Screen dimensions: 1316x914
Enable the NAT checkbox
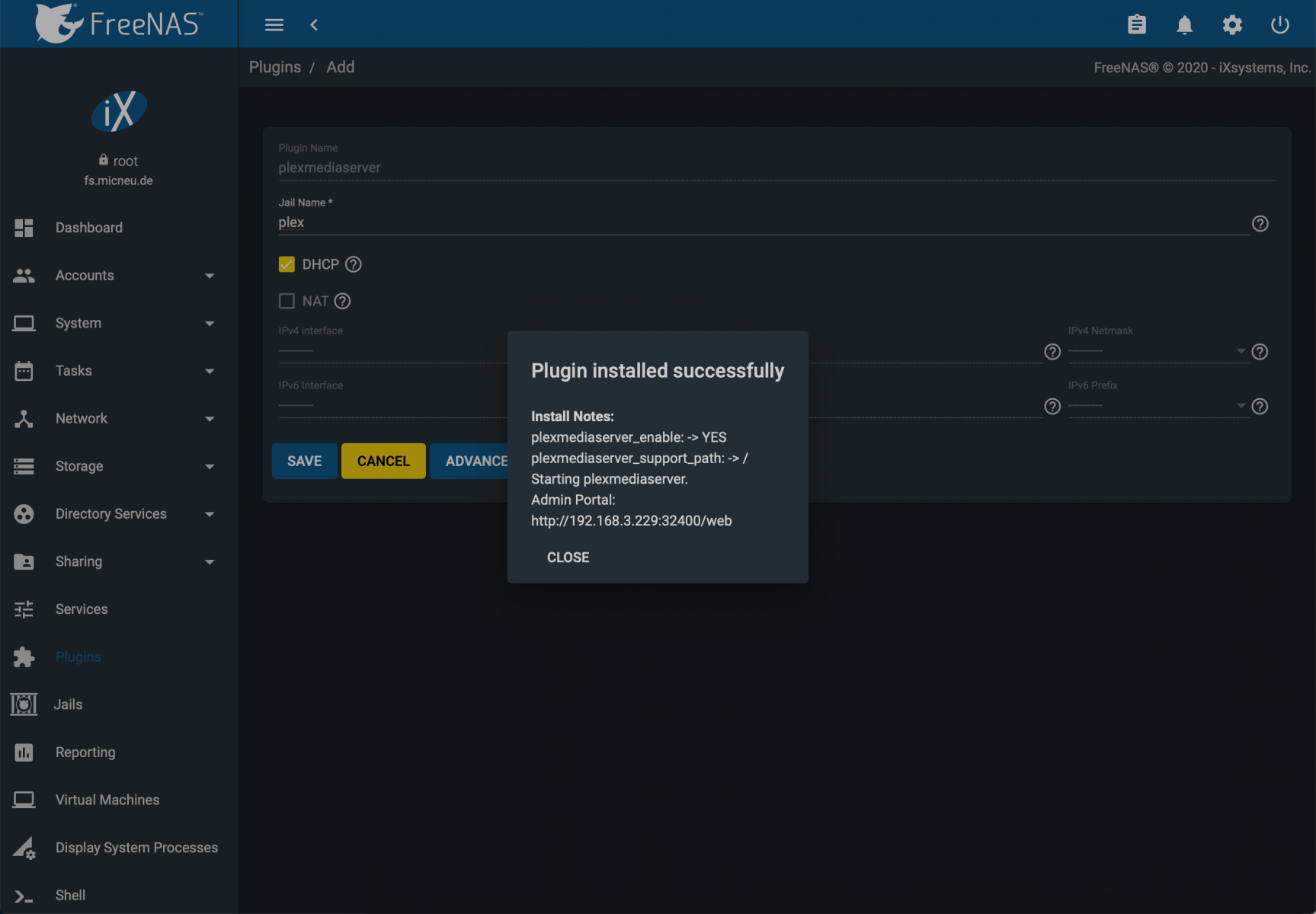287,301
